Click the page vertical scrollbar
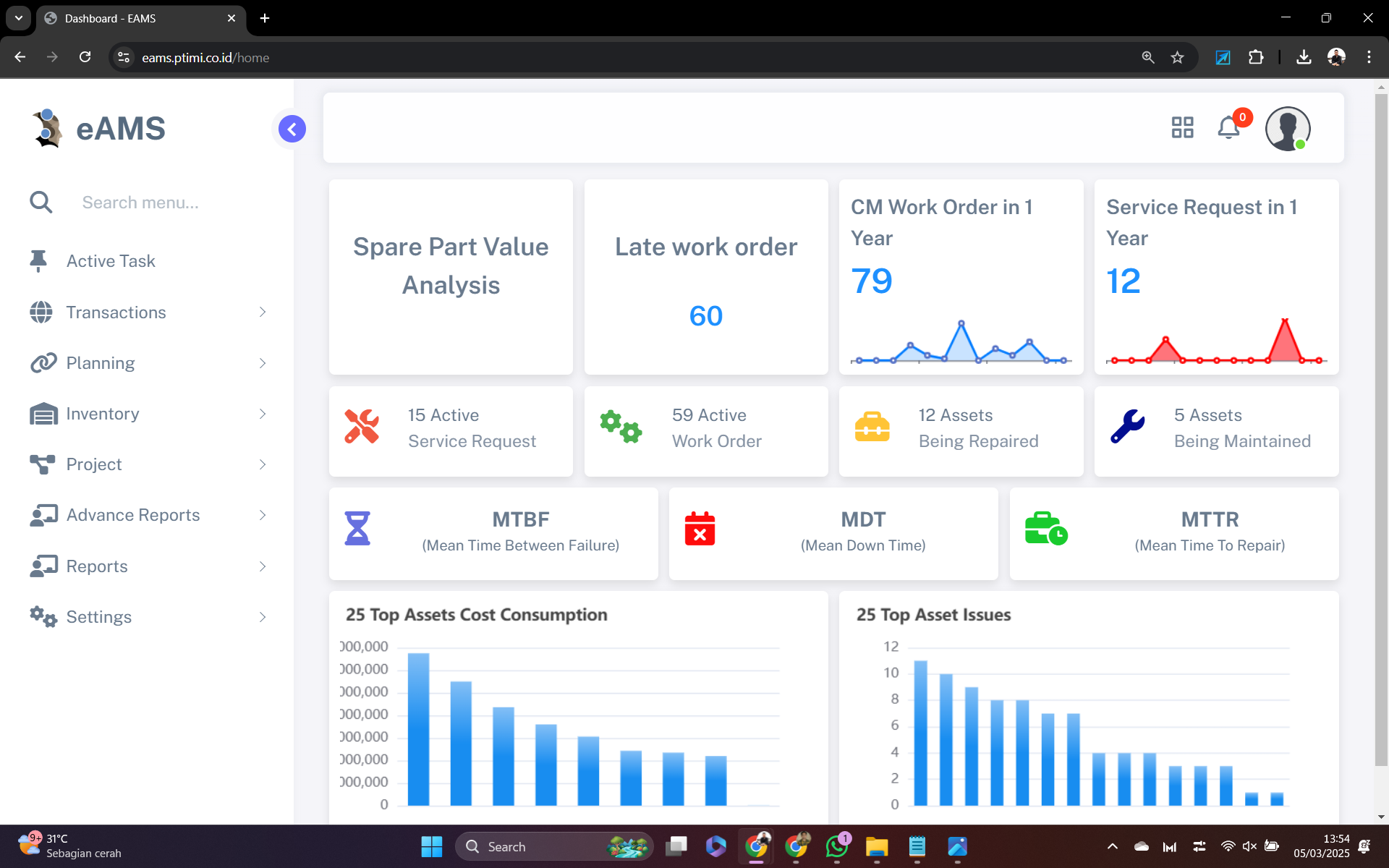 1381,434
